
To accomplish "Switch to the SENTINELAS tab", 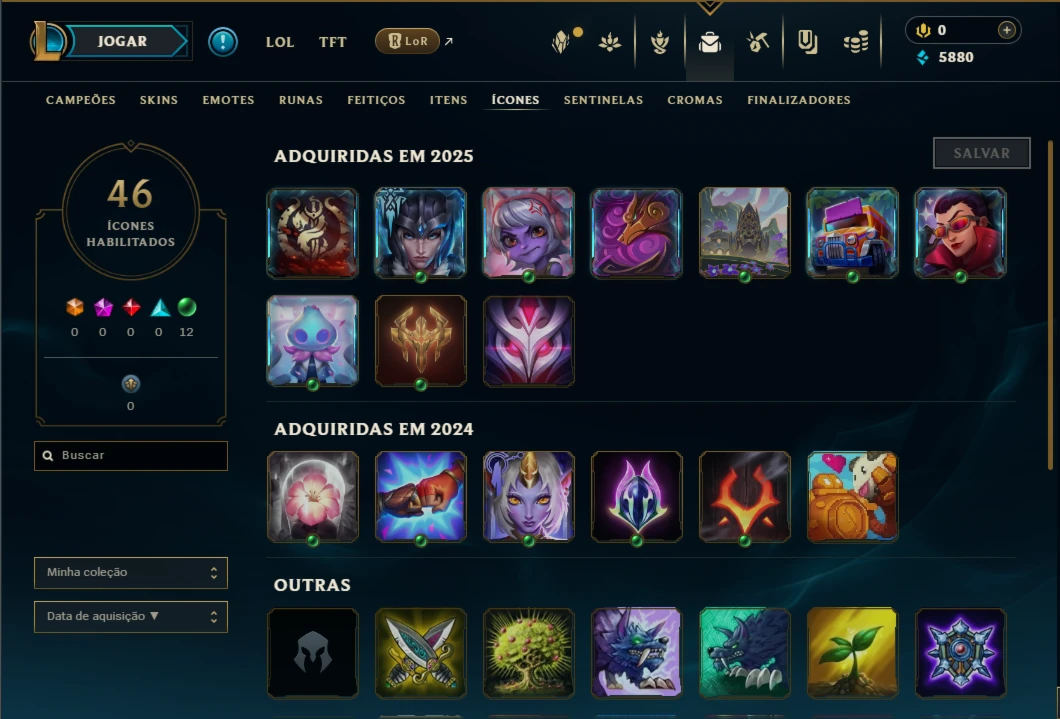I will click(604, 100).
